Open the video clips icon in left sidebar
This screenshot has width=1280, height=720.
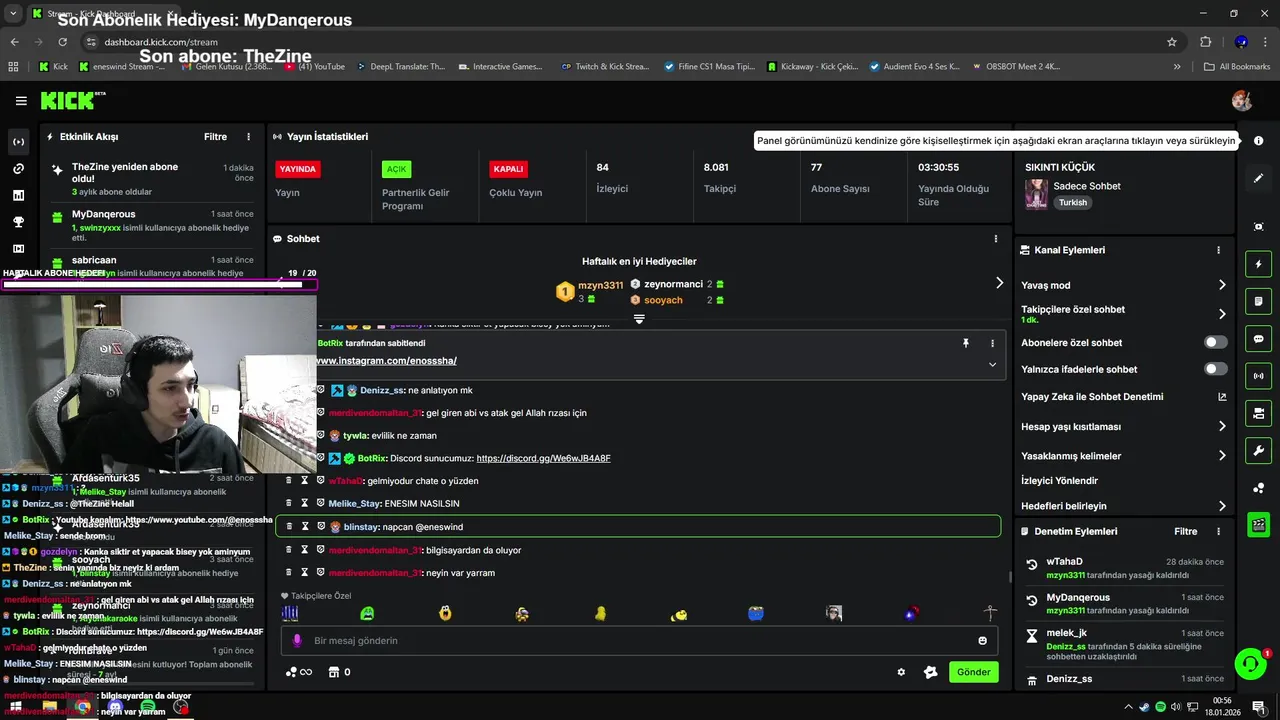pyautogui.click(x=18, y=248)
